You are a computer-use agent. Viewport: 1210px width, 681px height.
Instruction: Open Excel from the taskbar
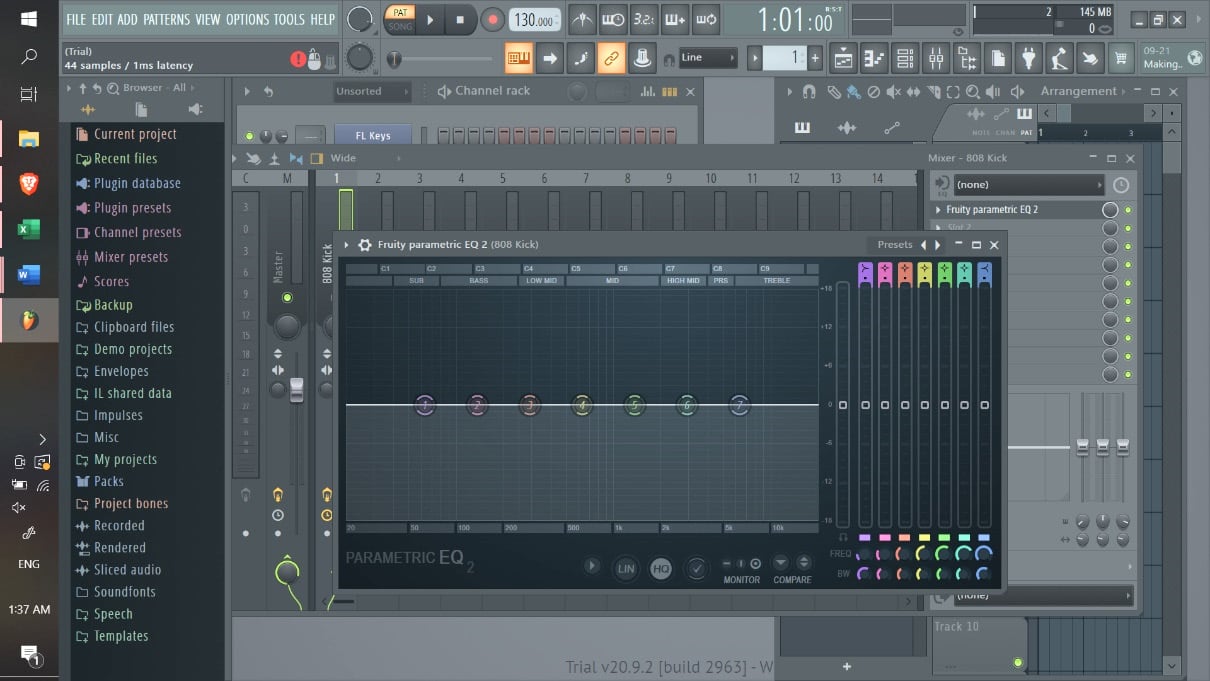coord(29,229)
